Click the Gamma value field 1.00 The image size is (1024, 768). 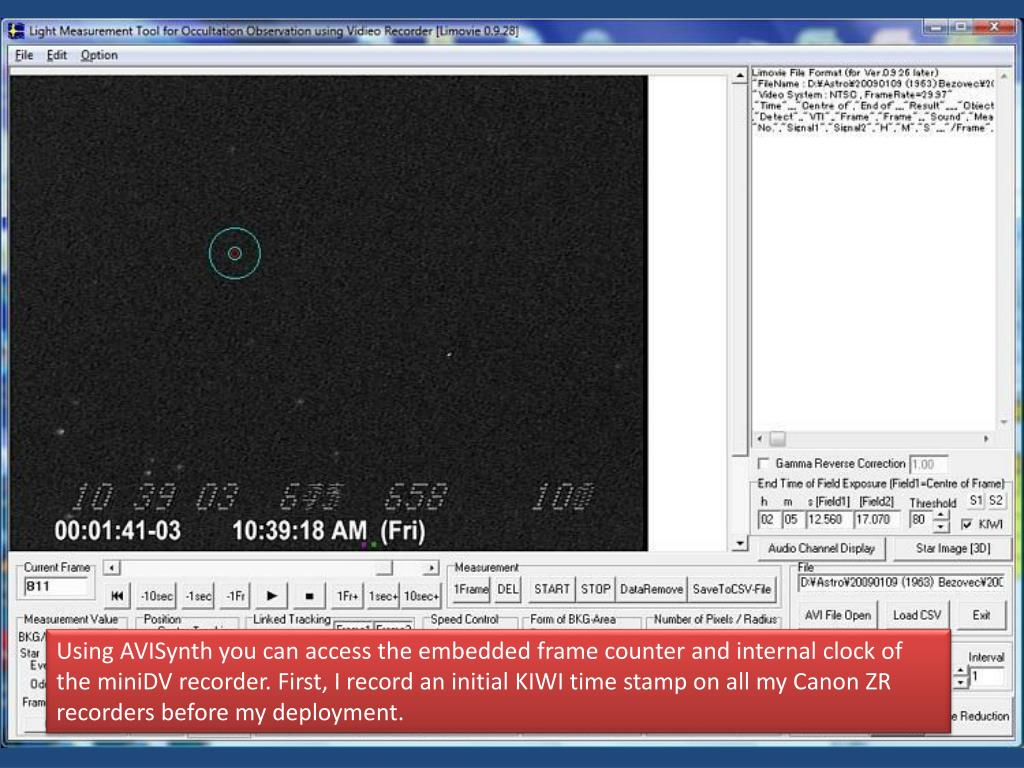(928, 464)
